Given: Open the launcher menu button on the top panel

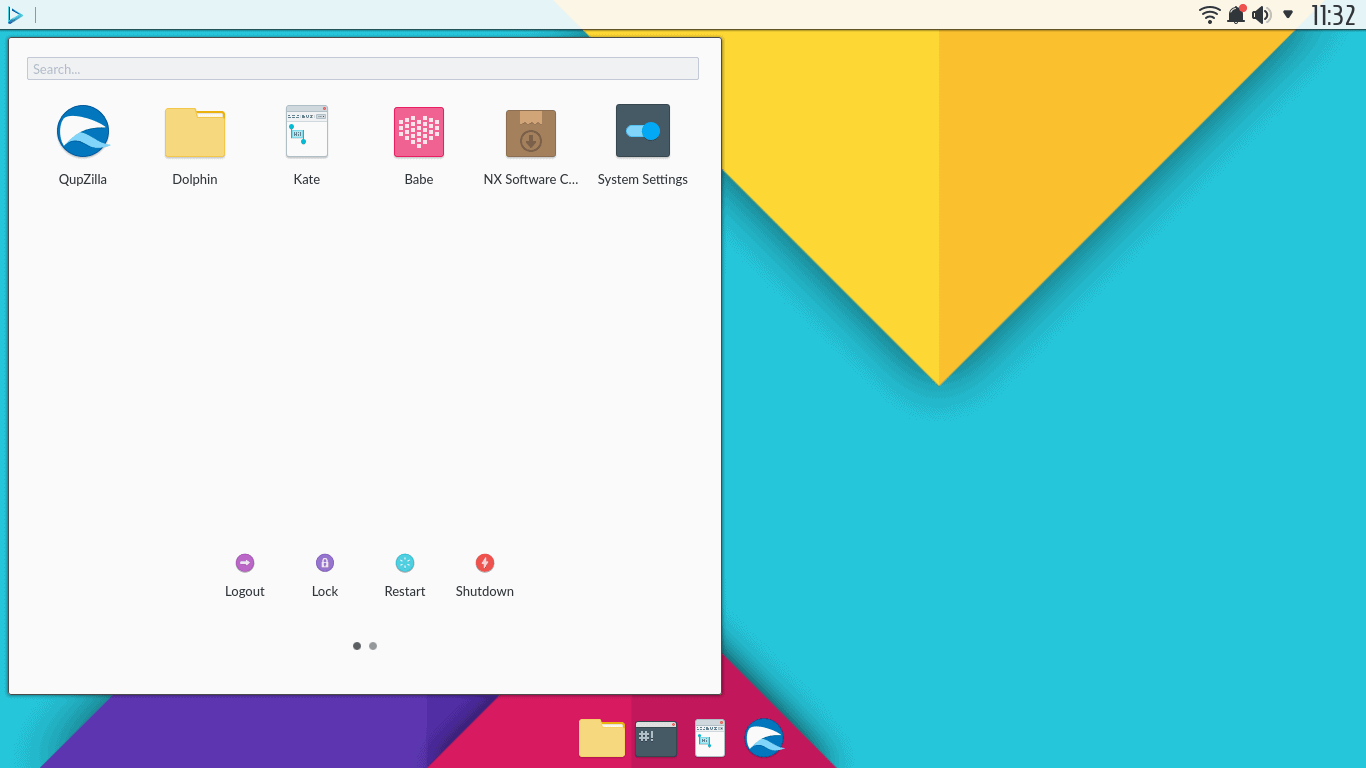Looking at the screenshot, I should click(x=15, y=15).
